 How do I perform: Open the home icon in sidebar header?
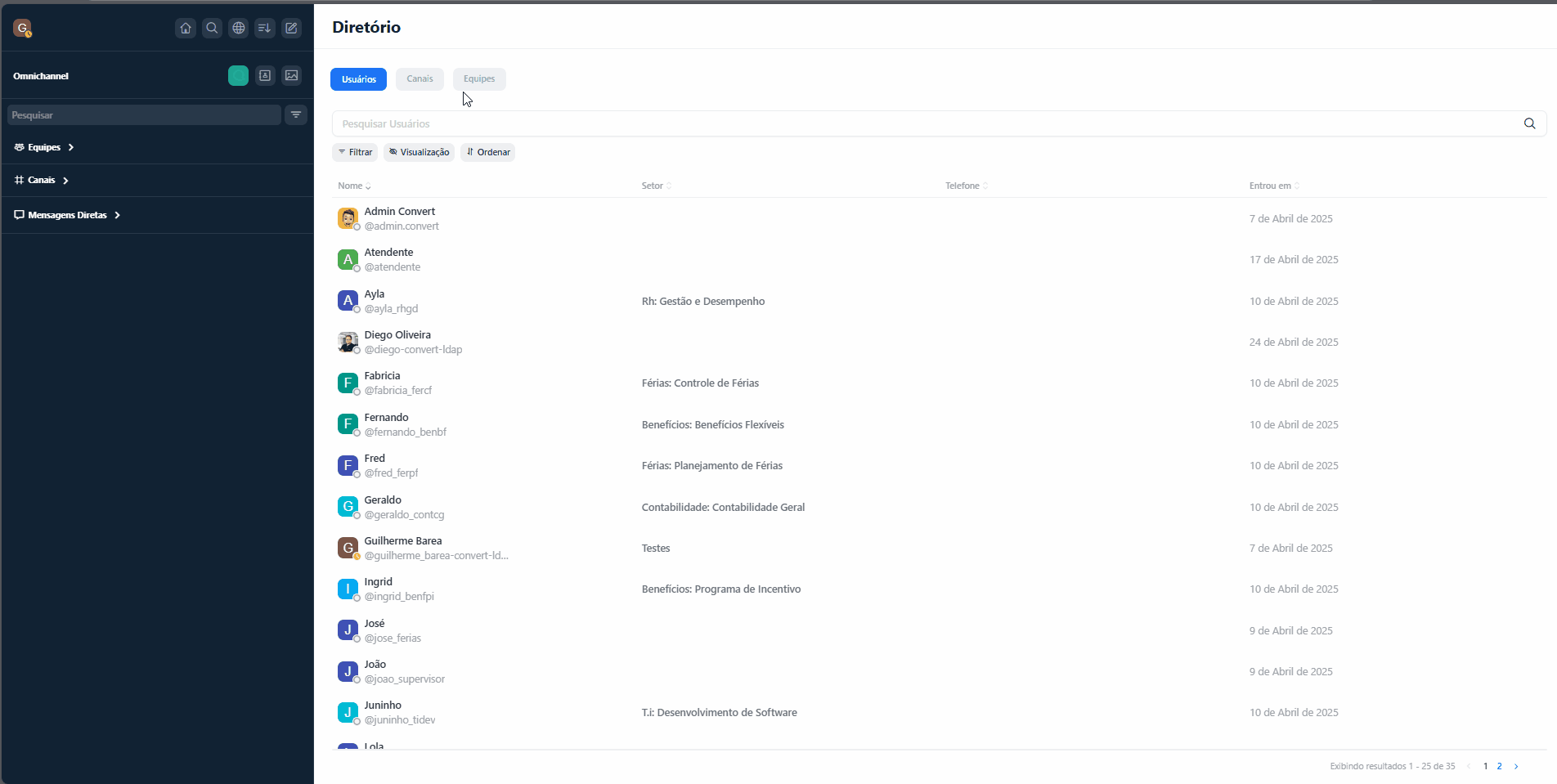coord(186,28)
